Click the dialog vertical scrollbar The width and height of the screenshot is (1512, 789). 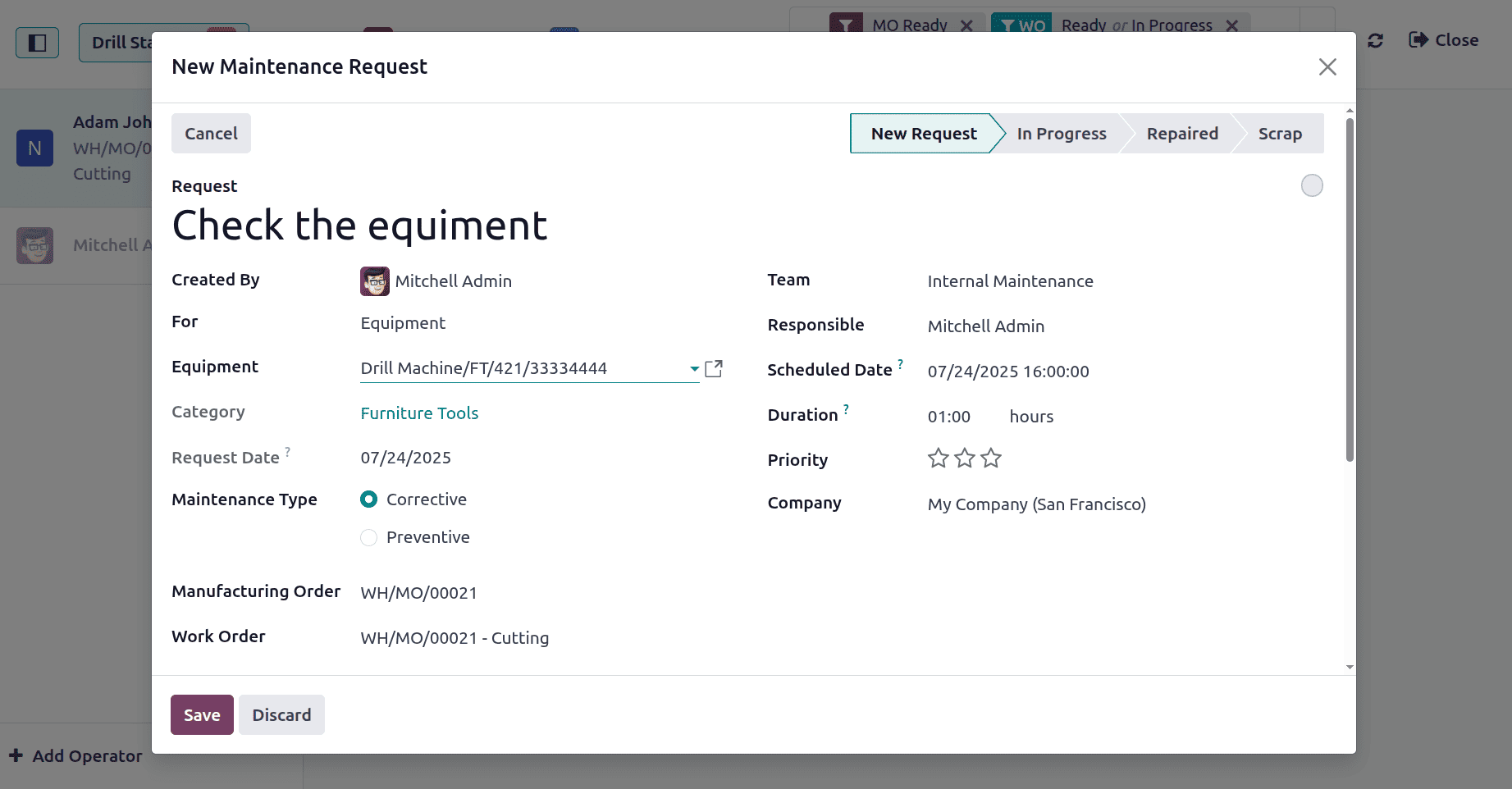point(1350,290)
